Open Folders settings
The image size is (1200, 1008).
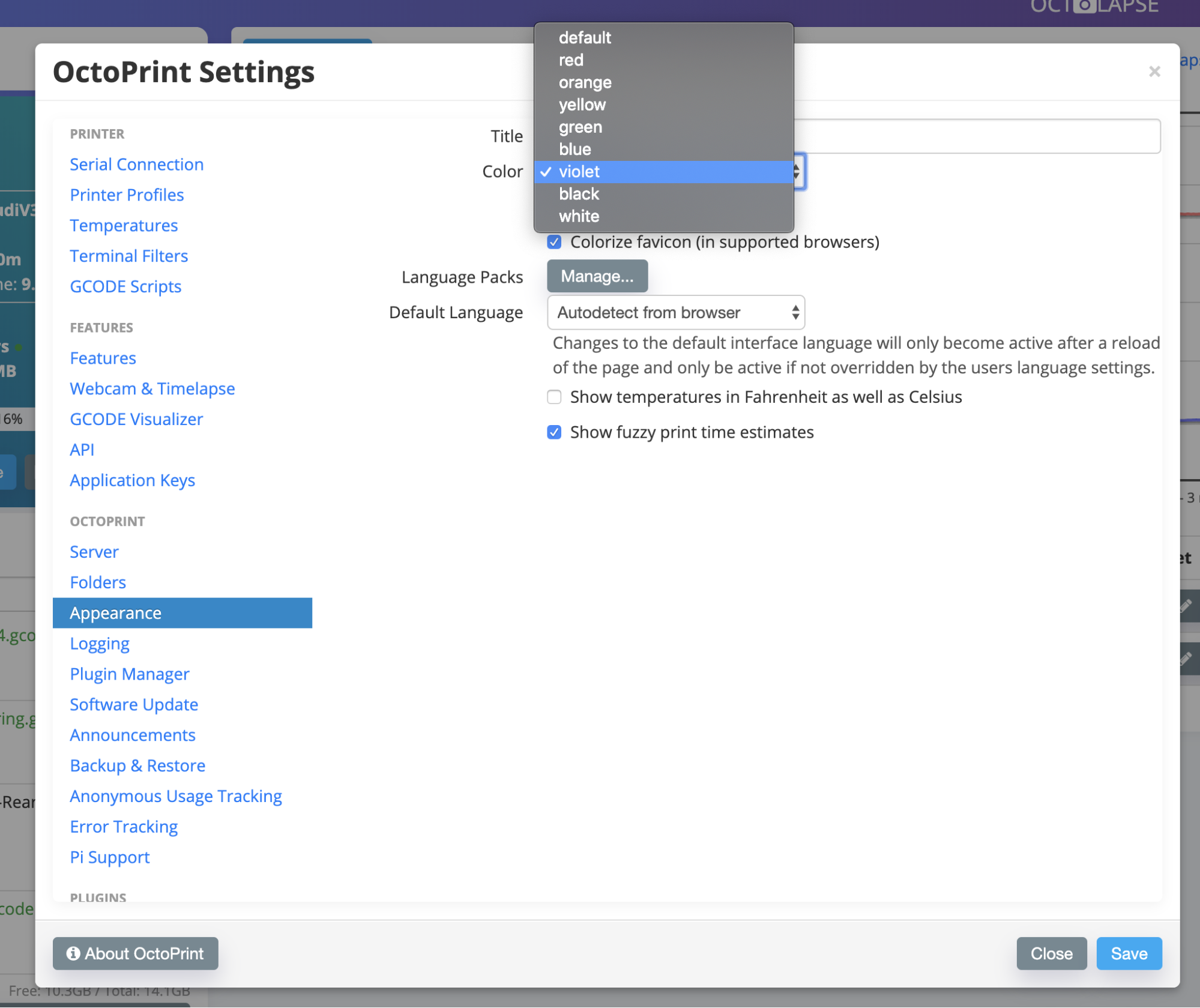coord(97,583)
